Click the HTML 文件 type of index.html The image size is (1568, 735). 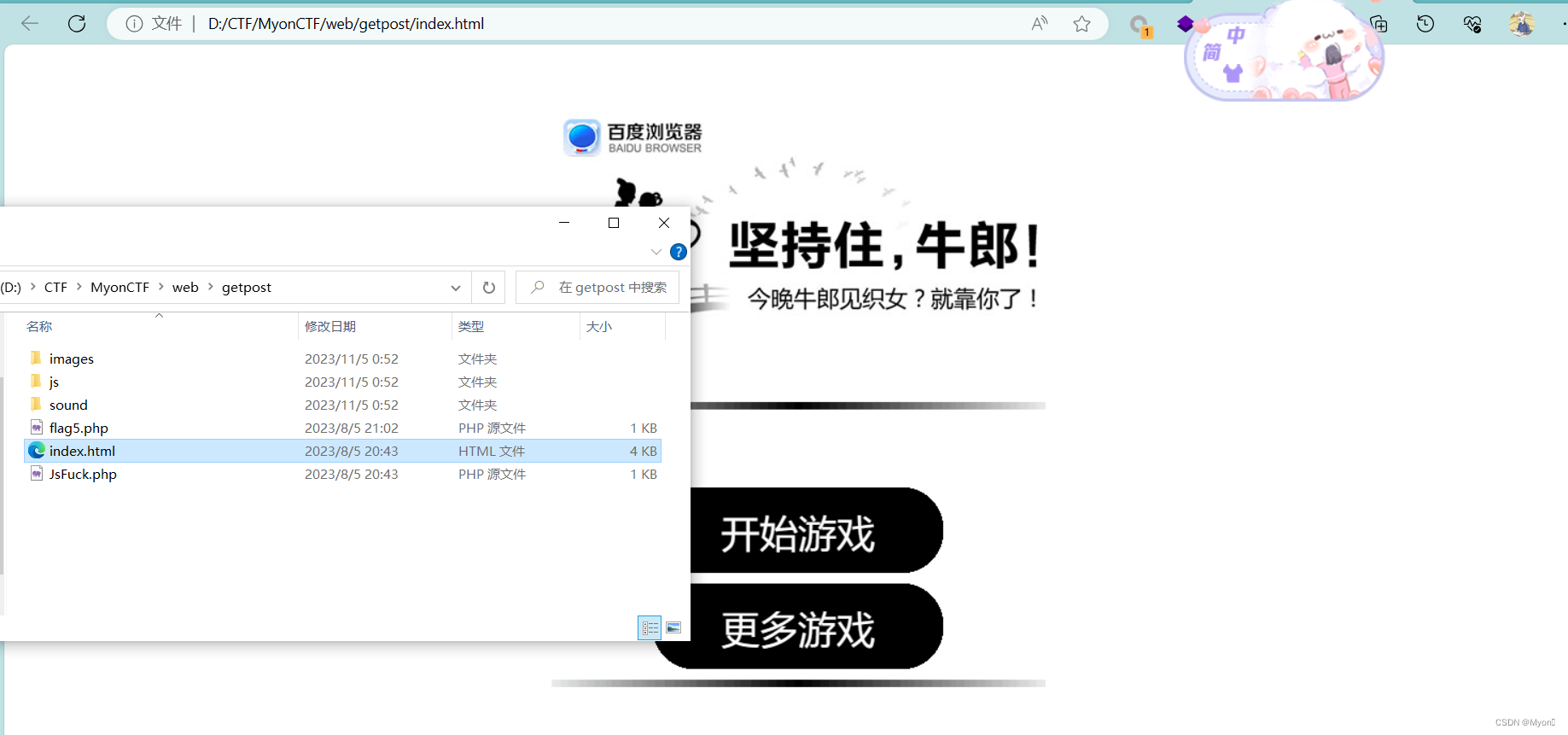pyautogui.click(x=492, y=451)
